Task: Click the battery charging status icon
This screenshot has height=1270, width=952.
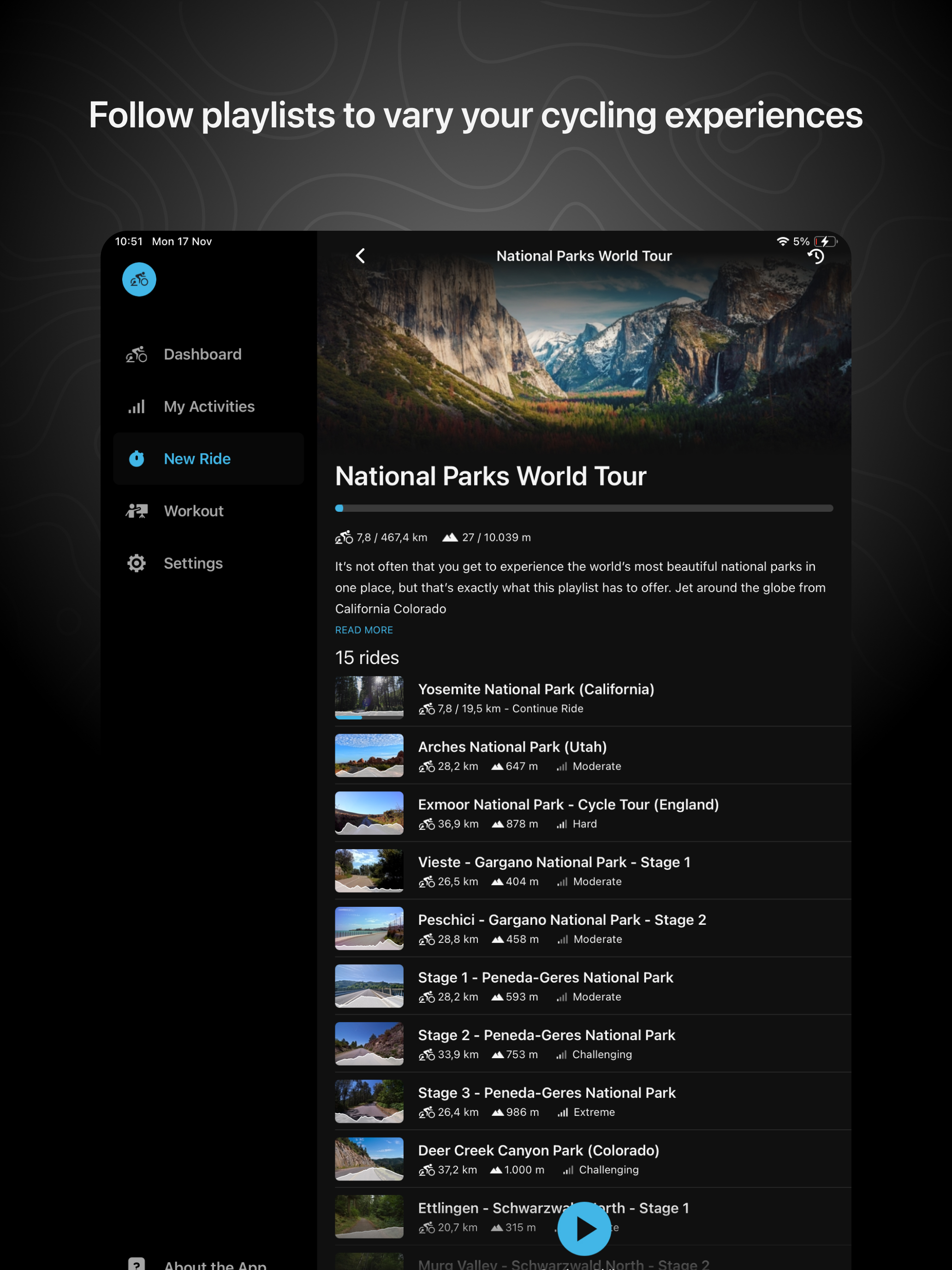Action: [x=825, y=242]
